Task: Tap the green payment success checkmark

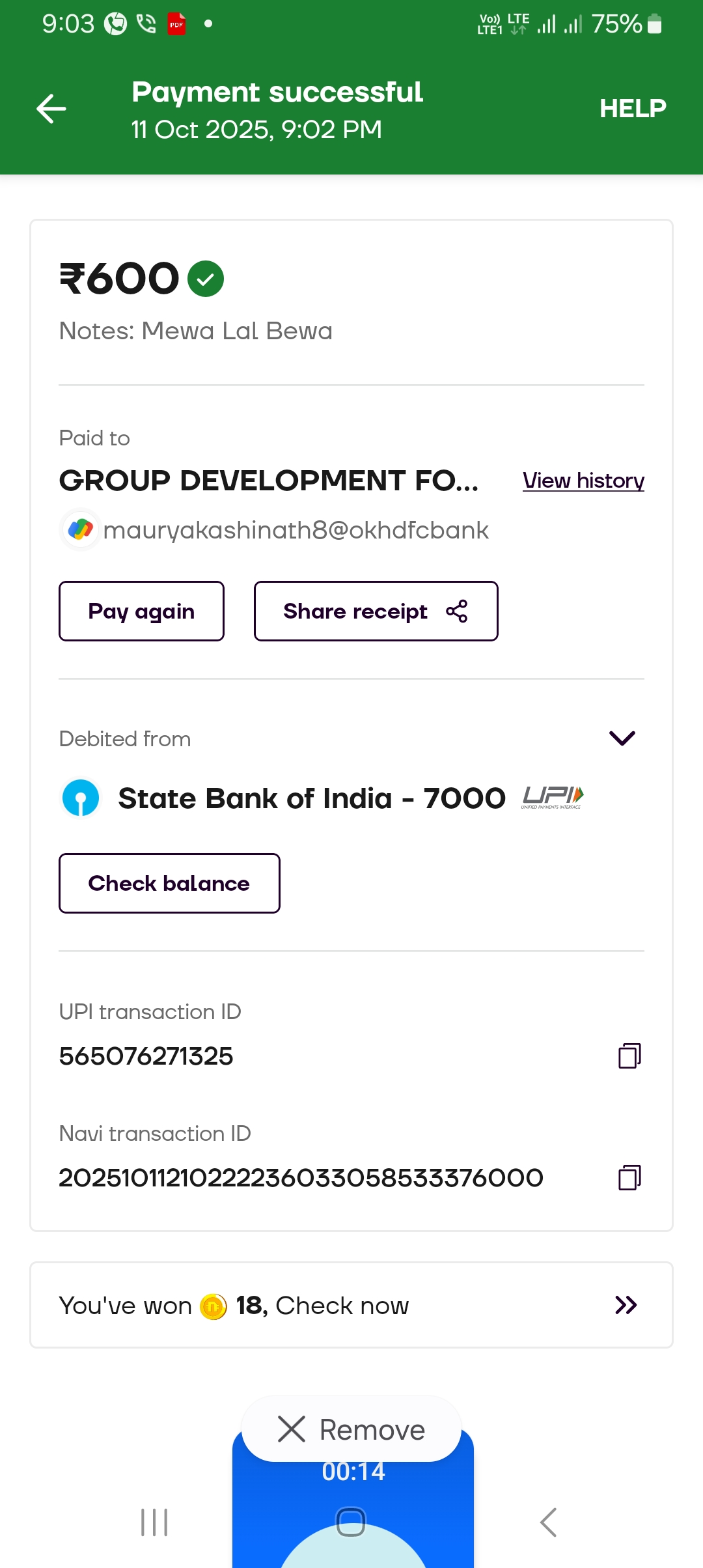Action: coord(206,279)
